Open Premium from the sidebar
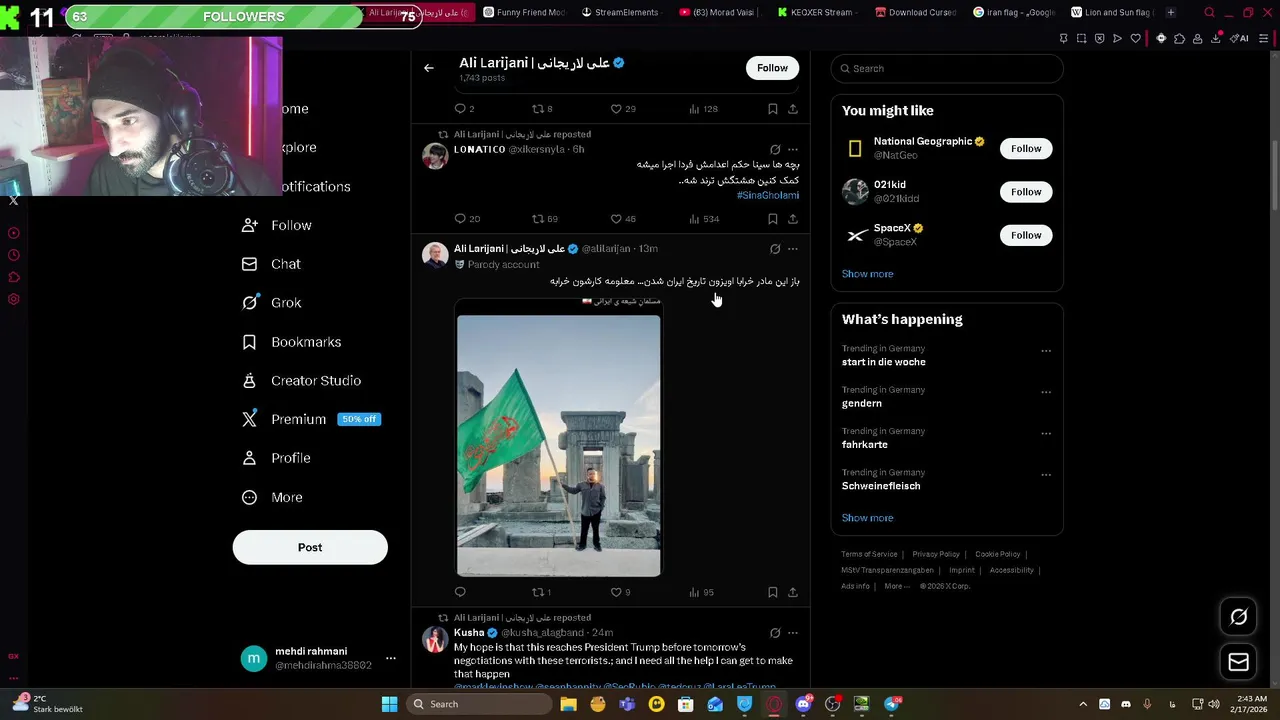The height and width of the screenshot is (720, 1280). [x=310, y=419]
